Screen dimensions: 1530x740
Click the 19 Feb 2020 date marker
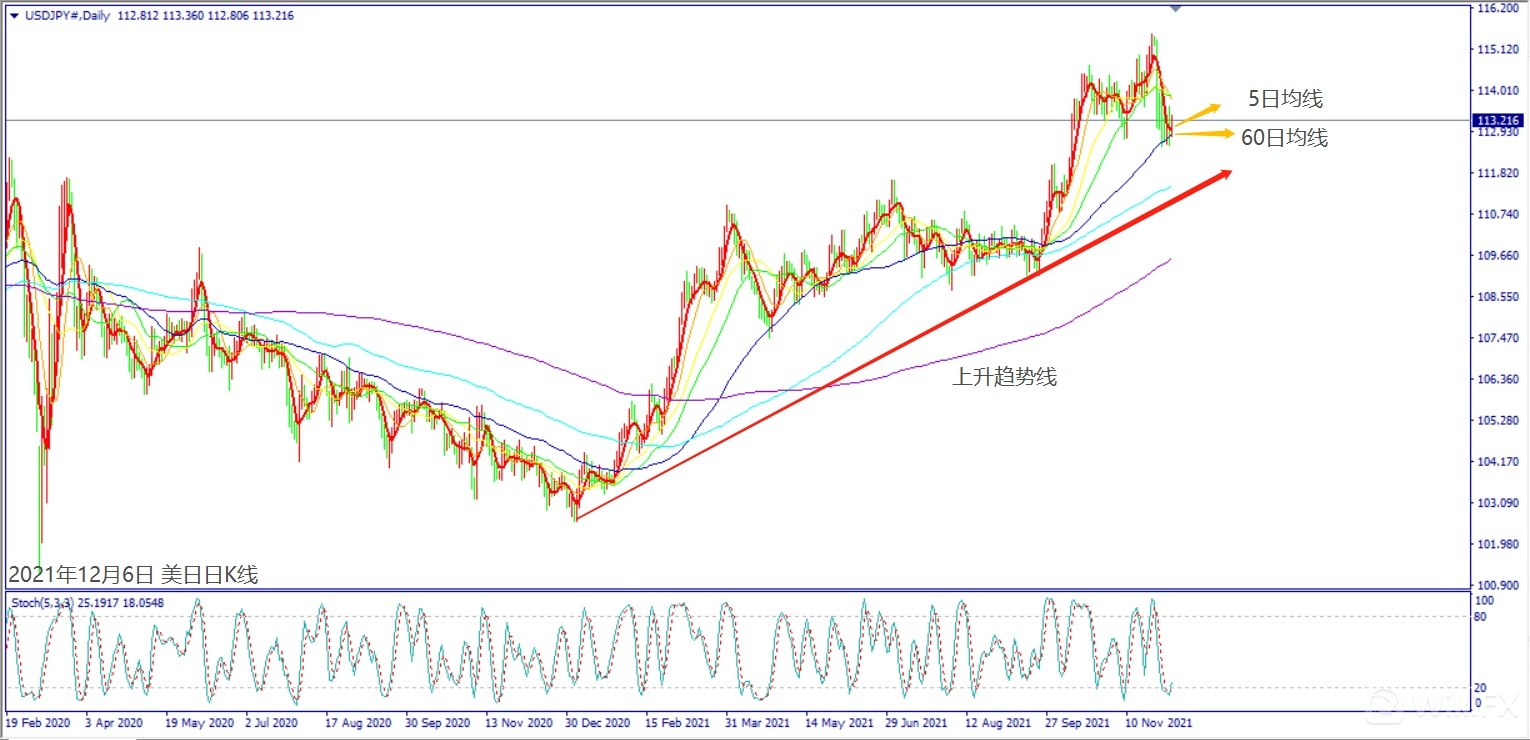(38, 721)
